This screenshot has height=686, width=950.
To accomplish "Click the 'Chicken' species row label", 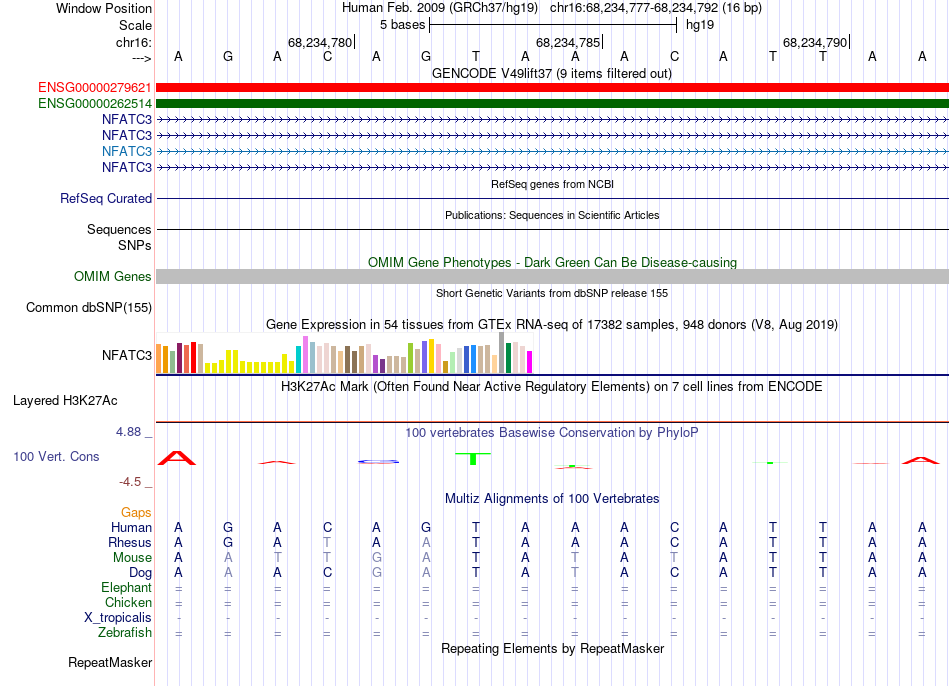I will [x=128, y=602].
